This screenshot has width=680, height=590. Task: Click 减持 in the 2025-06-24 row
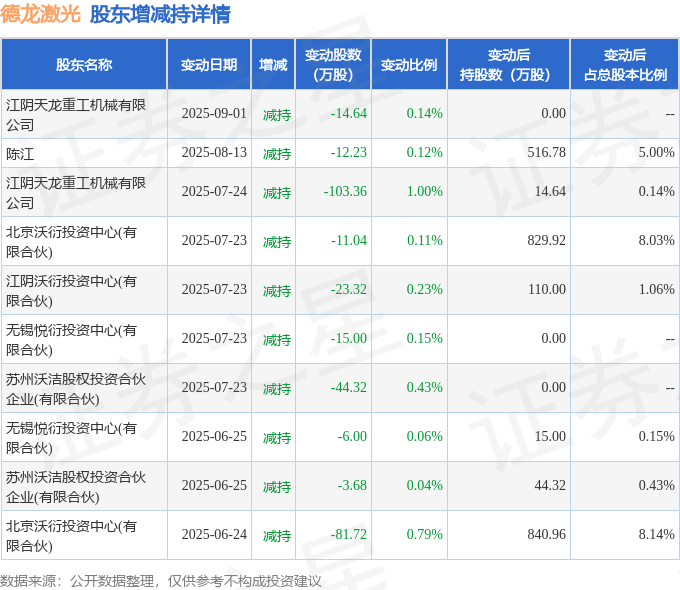(x=277, y=536)
